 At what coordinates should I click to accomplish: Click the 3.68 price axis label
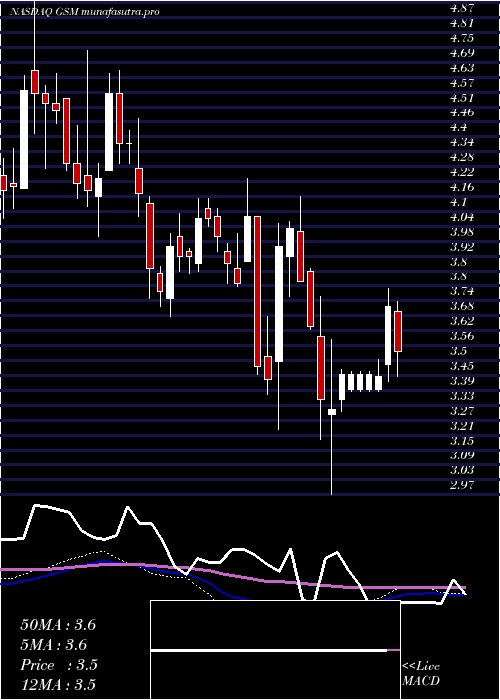pos(462,306)
